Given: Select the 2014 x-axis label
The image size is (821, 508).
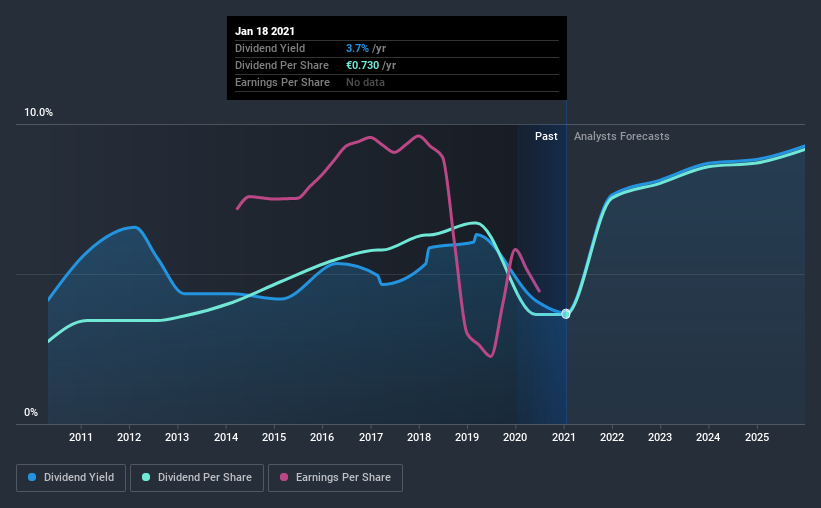Looking at the screenshot, I should click(x=226, y=437).
